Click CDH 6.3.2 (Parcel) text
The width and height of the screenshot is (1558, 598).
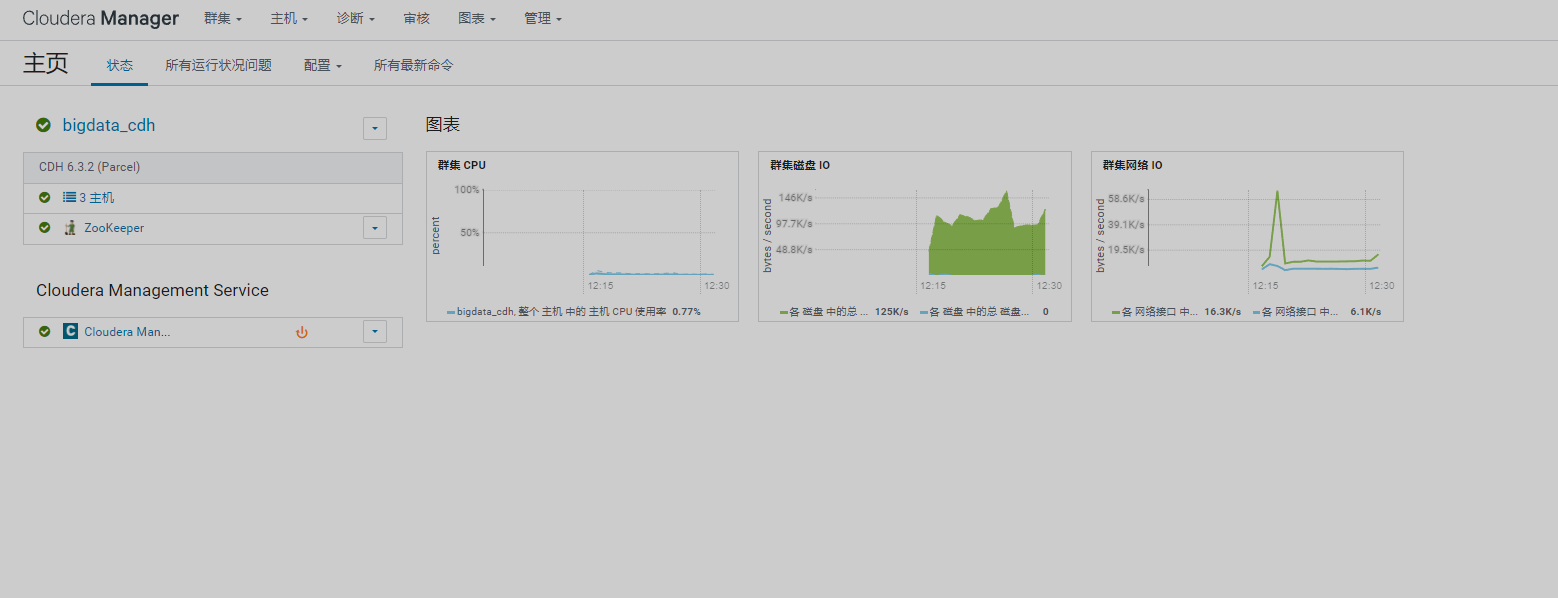click(x=89, y=167)
